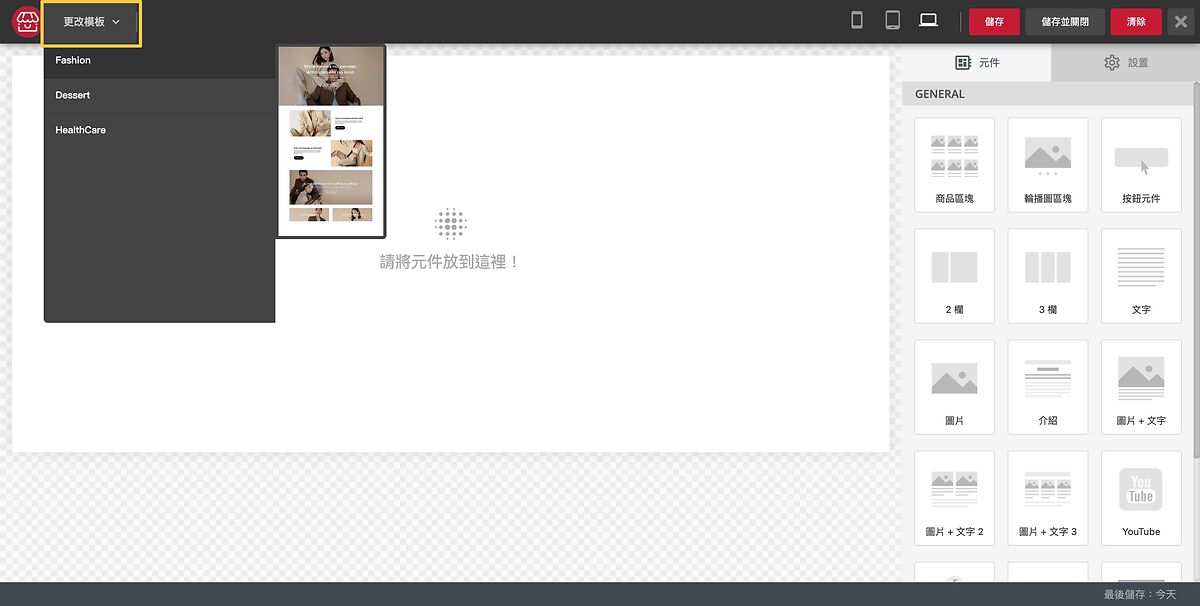Select the 圖片 + 文字 3 element
The image size is (1200, 606).
[1048, 498]
